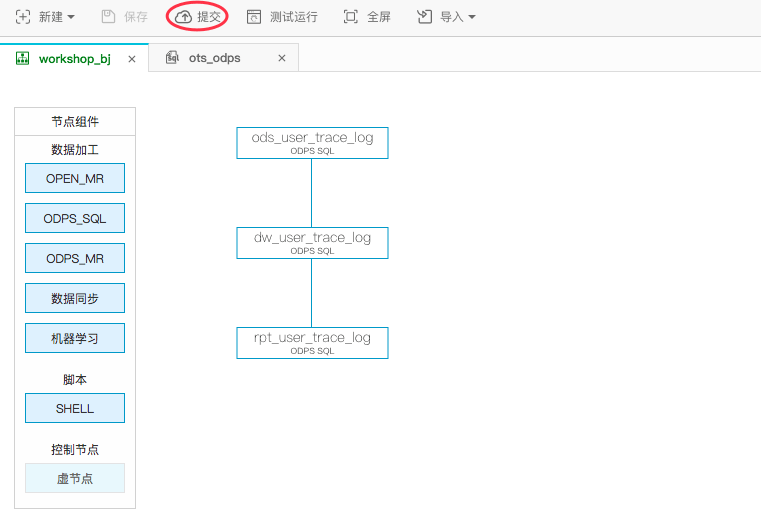Click the 节点组件 panel header

pos(75,122)
